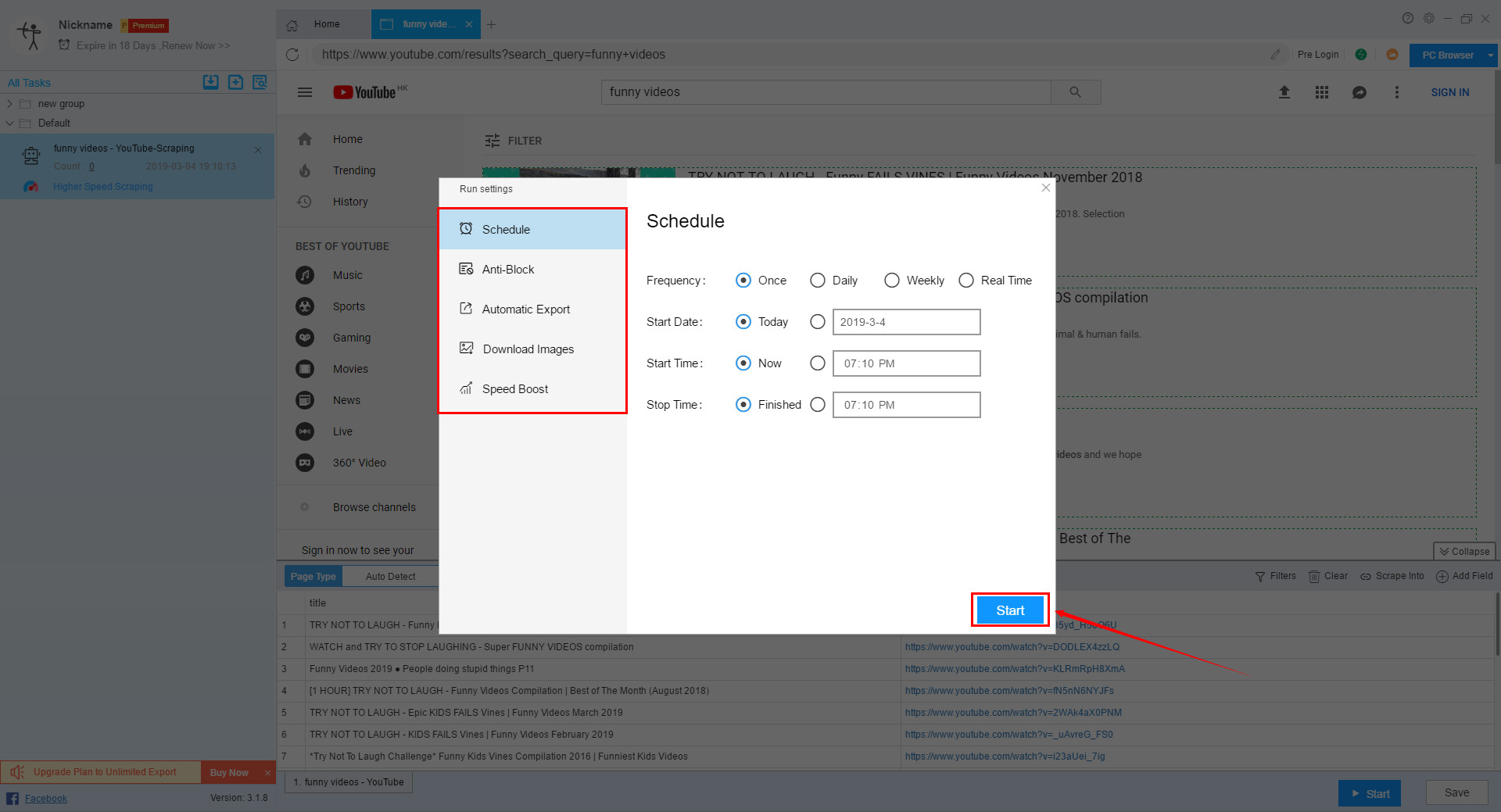Screen dimensions: 1501x812
Task: Open the settings gear icon
Action: click(x=1429, y=18)
